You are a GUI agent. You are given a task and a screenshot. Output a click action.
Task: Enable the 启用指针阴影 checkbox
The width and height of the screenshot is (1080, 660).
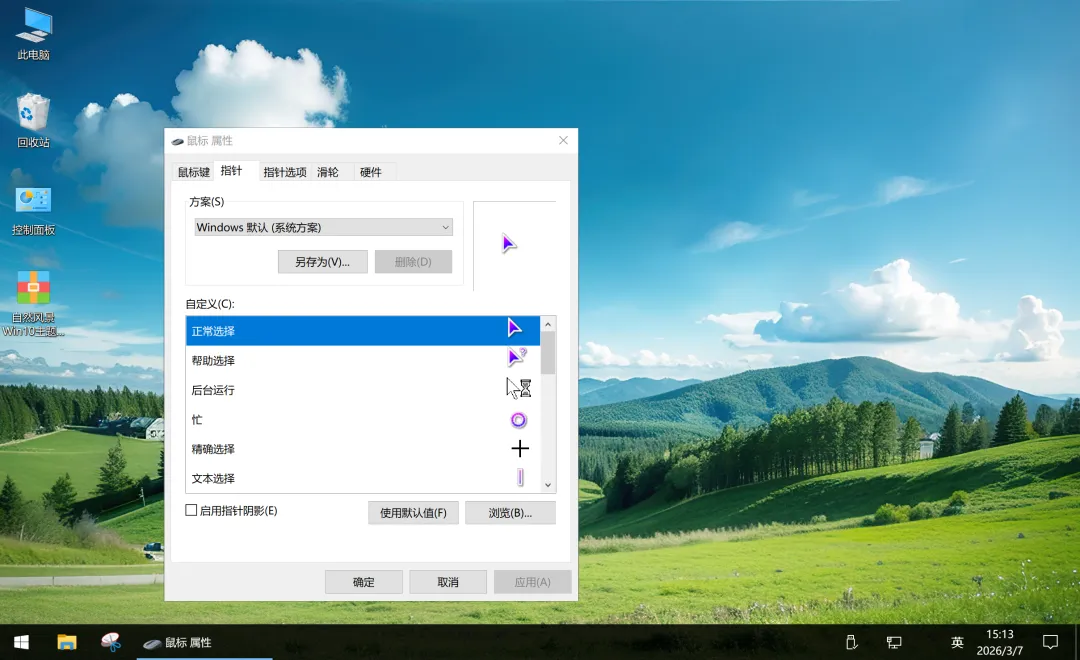(x=191, y=511)
